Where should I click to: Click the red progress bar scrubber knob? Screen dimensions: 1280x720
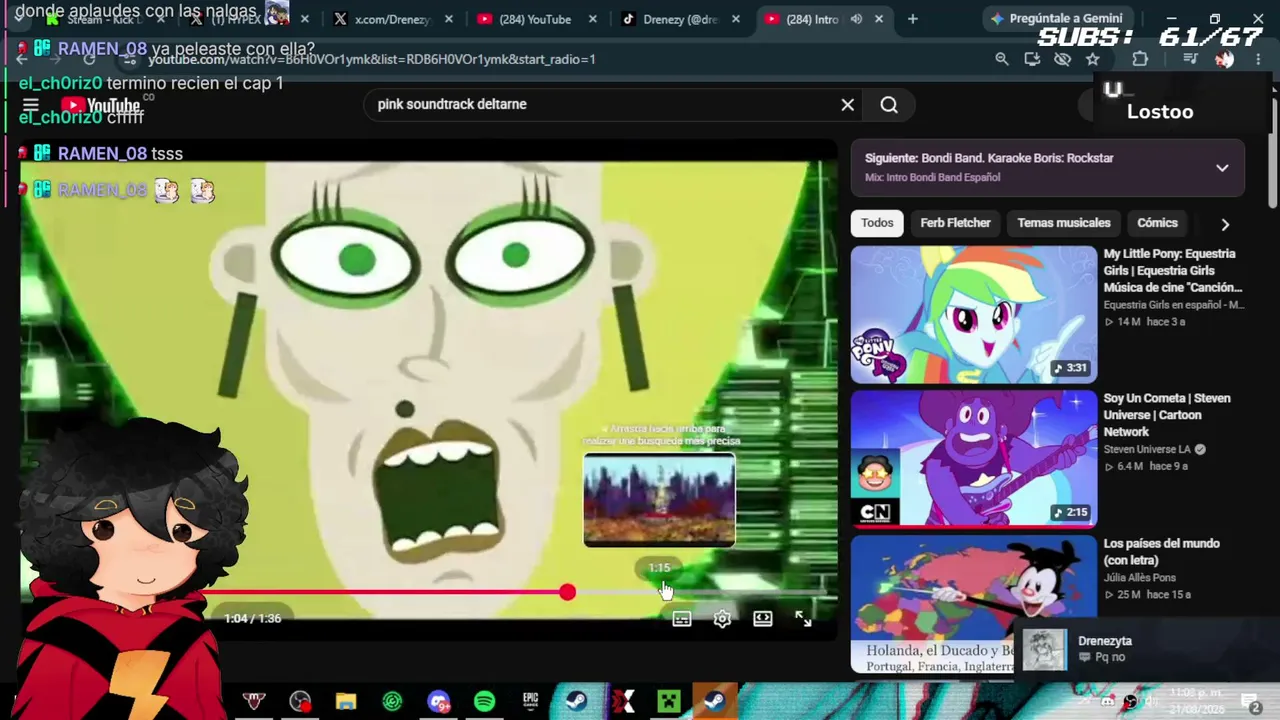[x=567, y=593]
